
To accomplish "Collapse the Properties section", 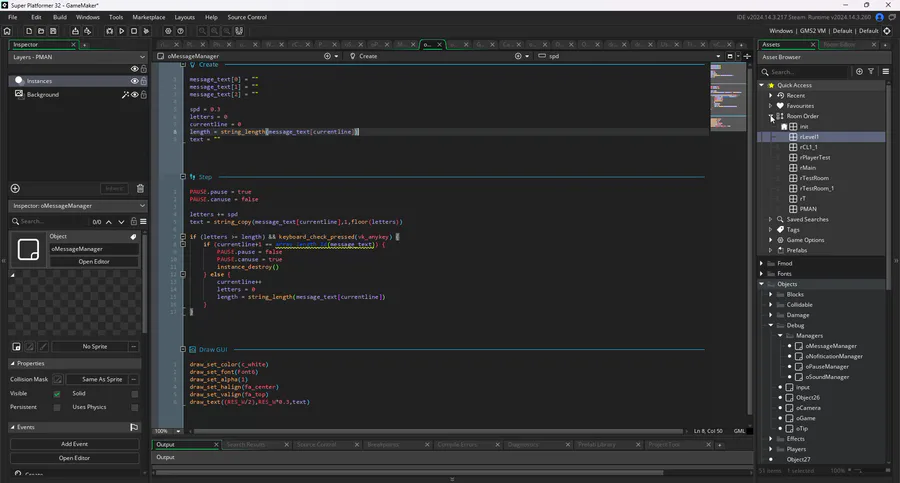I will click(13, 364).
